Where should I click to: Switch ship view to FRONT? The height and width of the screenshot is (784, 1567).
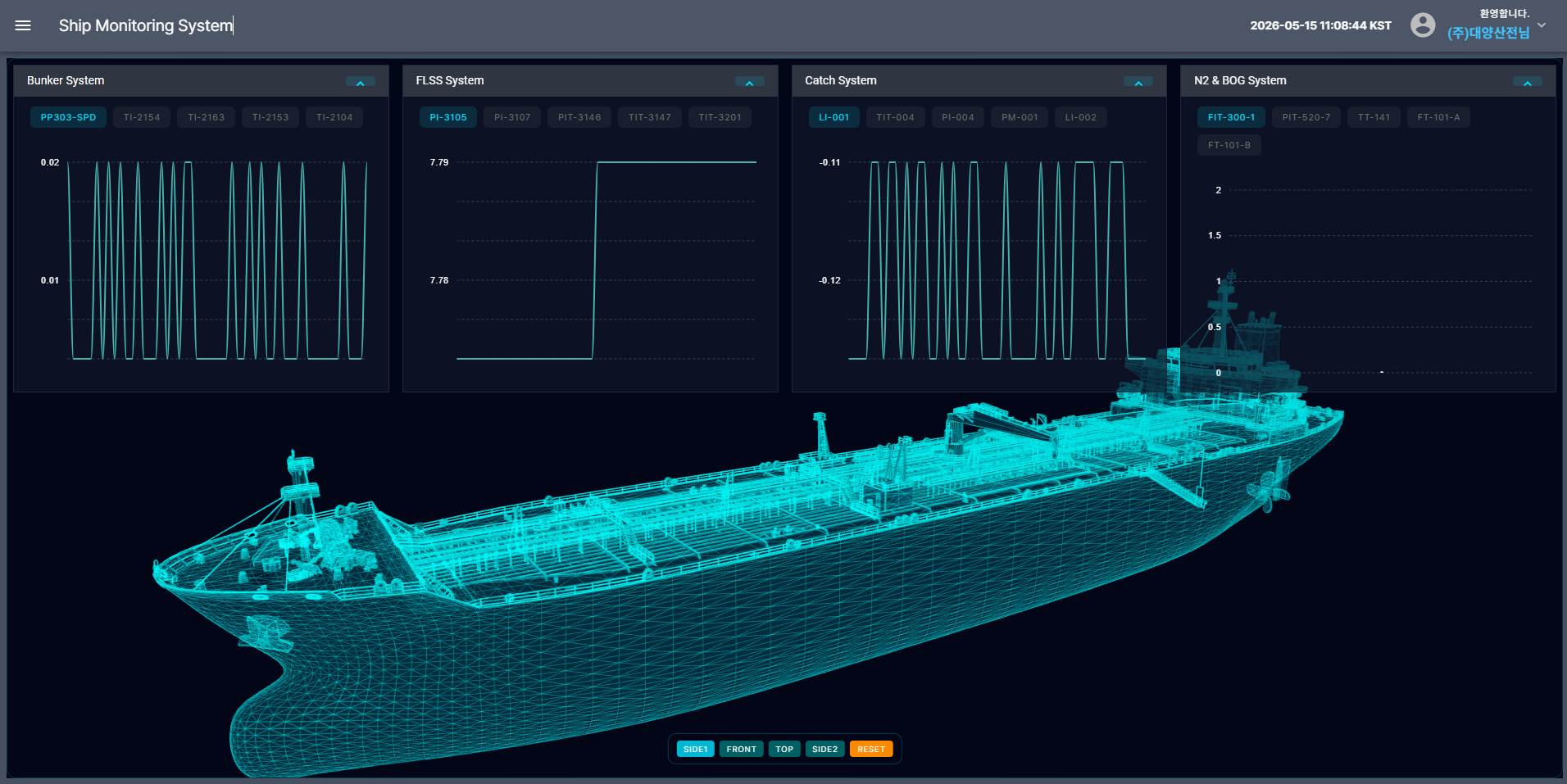742,749
